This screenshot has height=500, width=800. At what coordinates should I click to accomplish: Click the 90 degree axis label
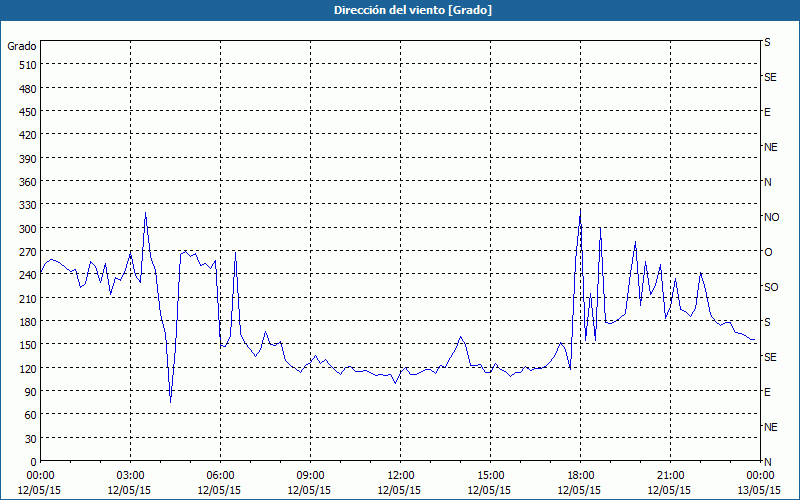click(31, 392)
